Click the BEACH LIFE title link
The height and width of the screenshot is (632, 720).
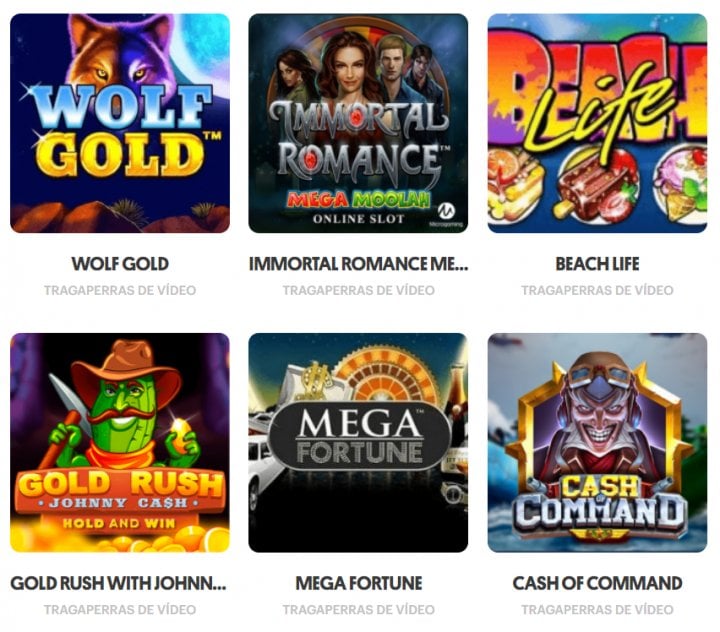[x=597, y=264]
